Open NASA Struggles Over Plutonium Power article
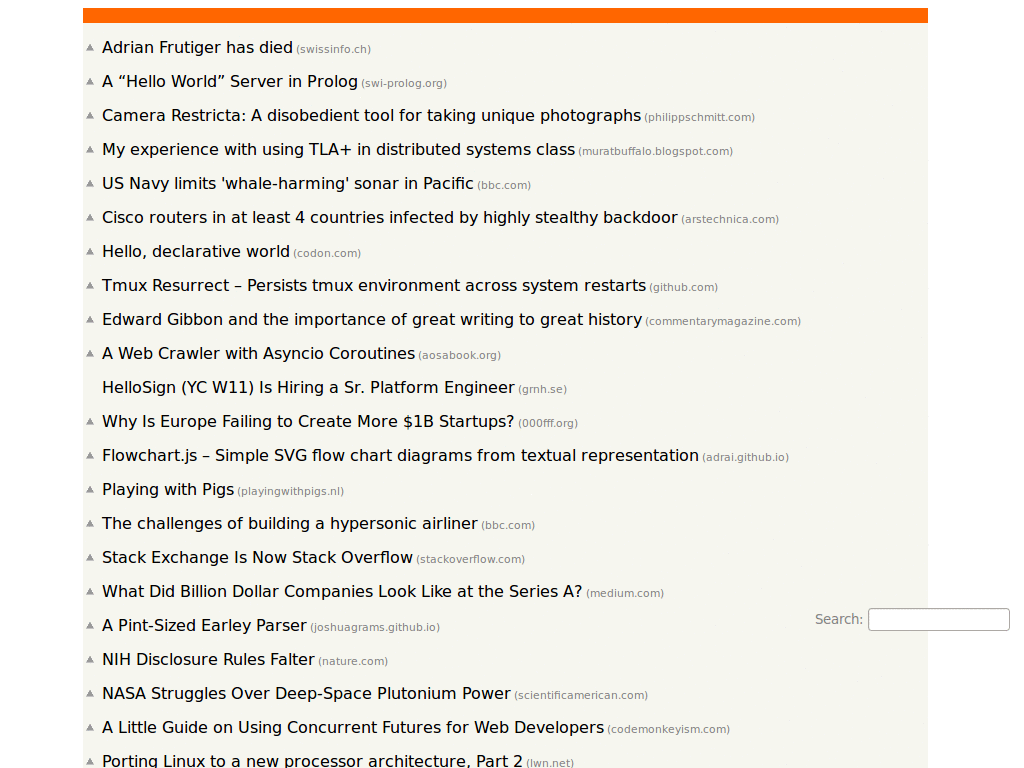The width and height of the screenshot is (1024, 768). coord(306,694)
